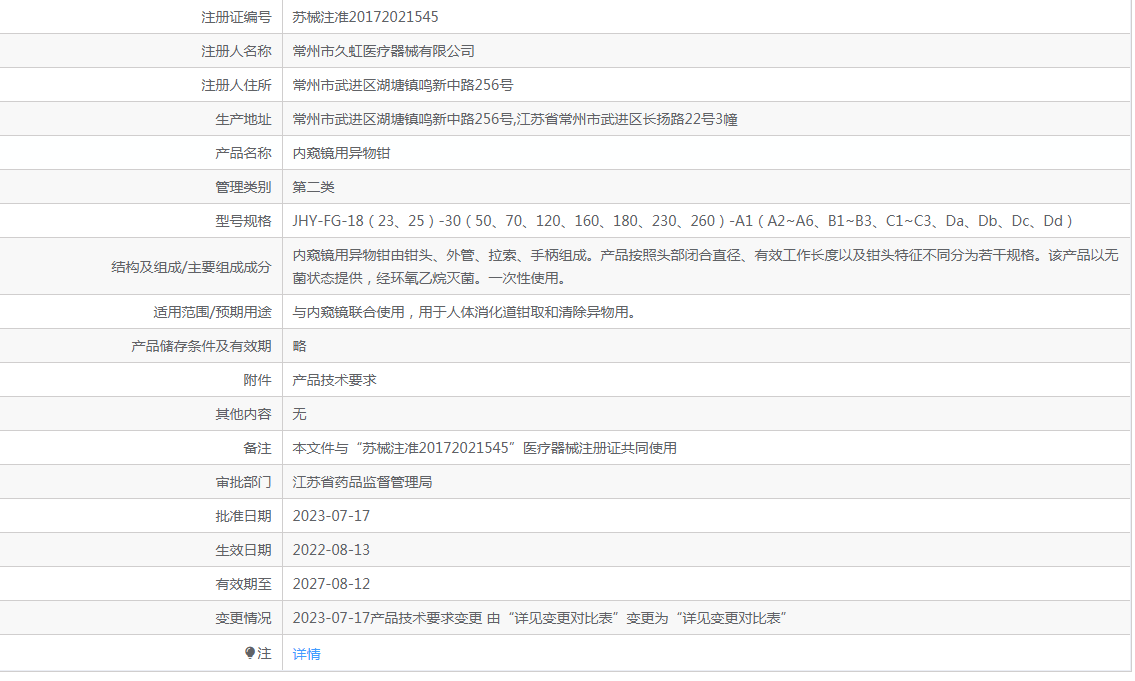Click the 附件 label
The image size is (1135, 681).
(x=257, y=380)
